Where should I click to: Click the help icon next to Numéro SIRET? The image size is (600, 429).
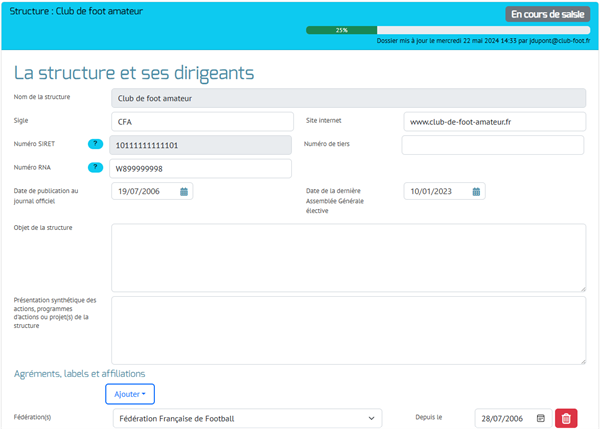[x=96, y=145]
